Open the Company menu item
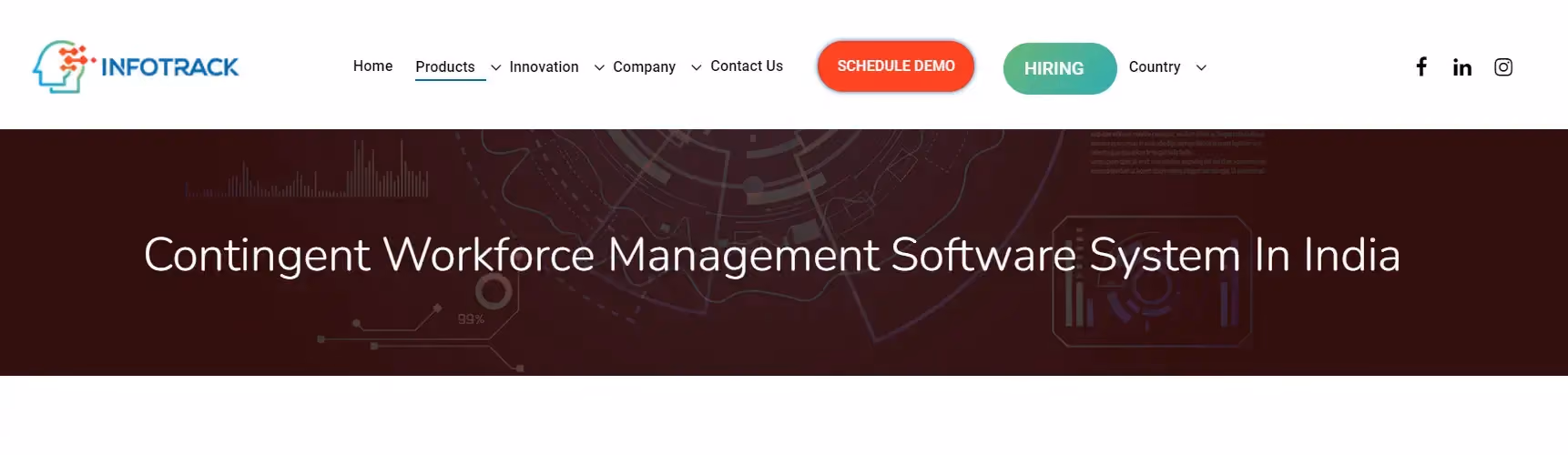The height and width of the screenshot is (455, 1568). point(645,67)
